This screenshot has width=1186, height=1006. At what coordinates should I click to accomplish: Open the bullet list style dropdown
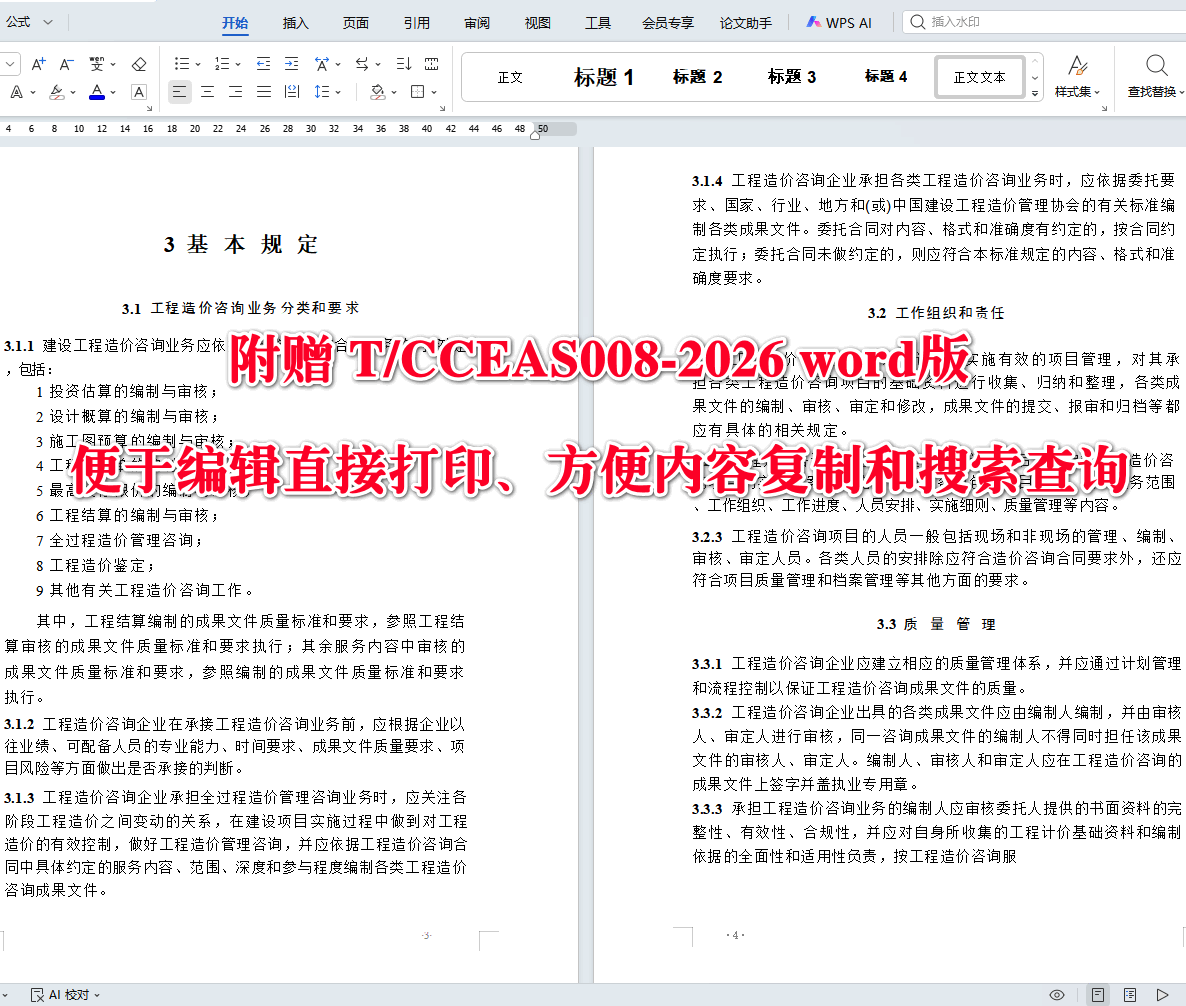click(x=198, y=65)
